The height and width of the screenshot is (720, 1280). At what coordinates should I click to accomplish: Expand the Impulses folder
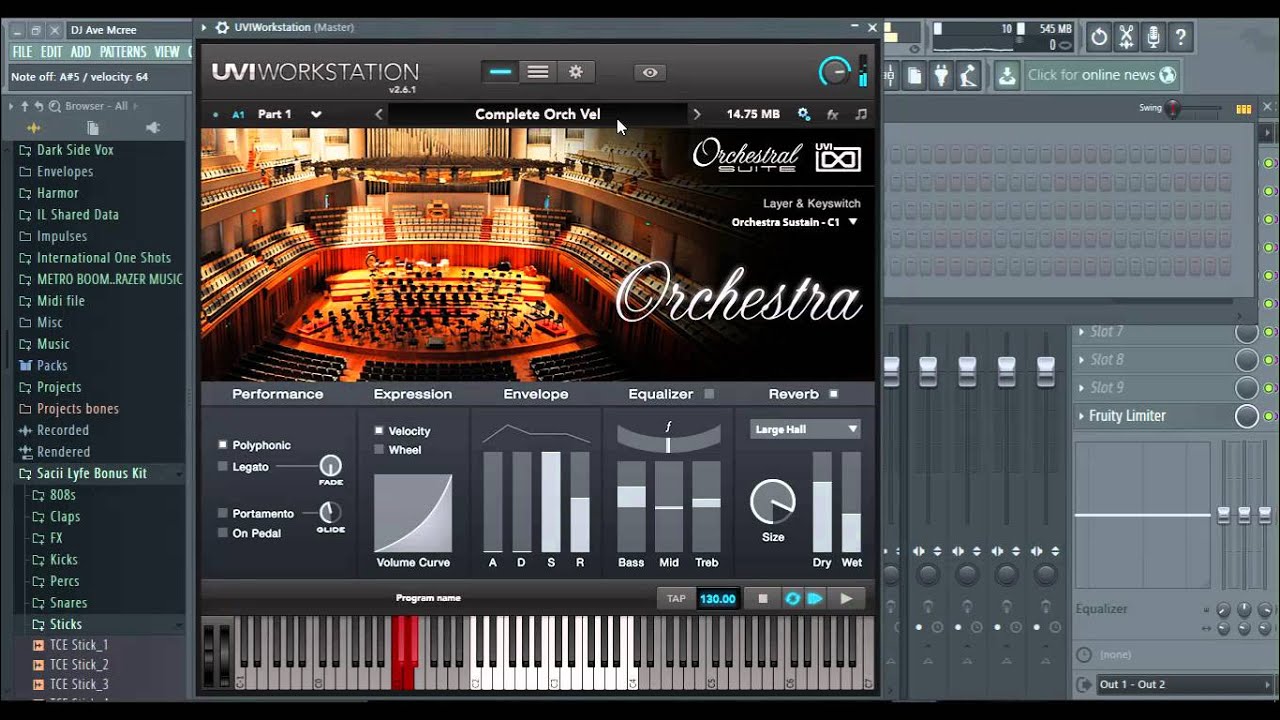(62, 236)
